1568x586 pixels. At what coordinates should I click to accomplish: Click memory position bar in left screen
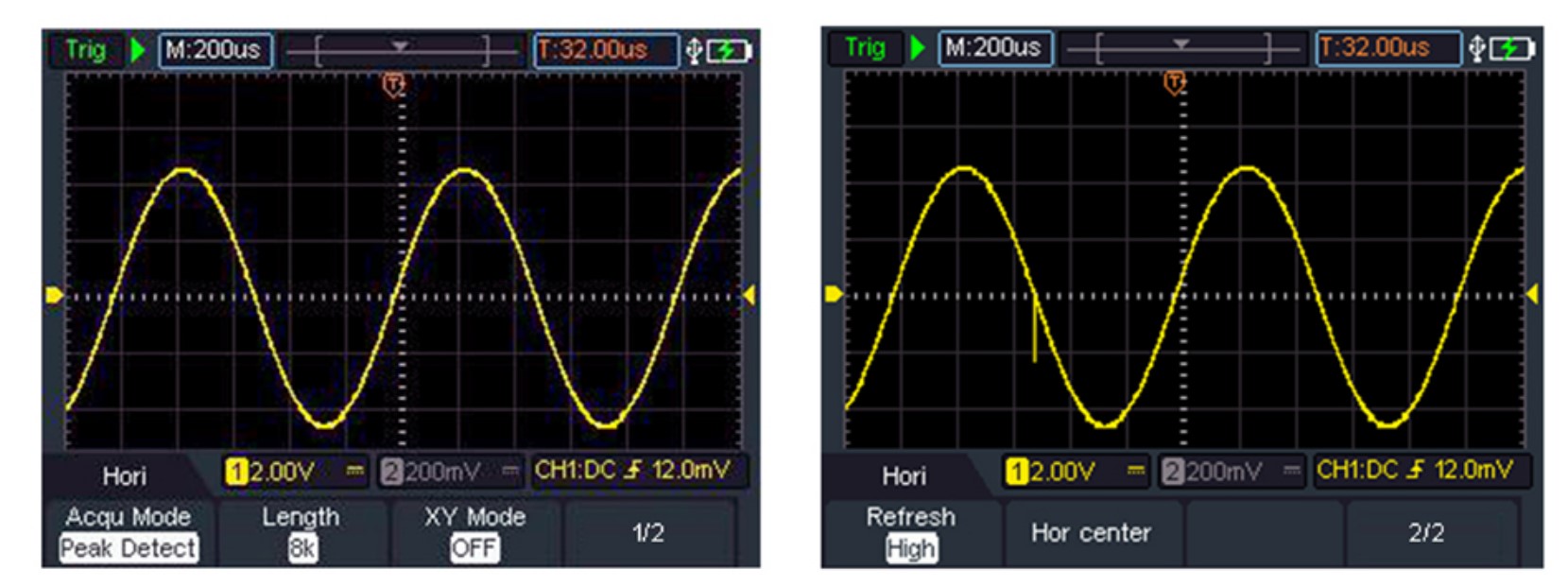403,50
